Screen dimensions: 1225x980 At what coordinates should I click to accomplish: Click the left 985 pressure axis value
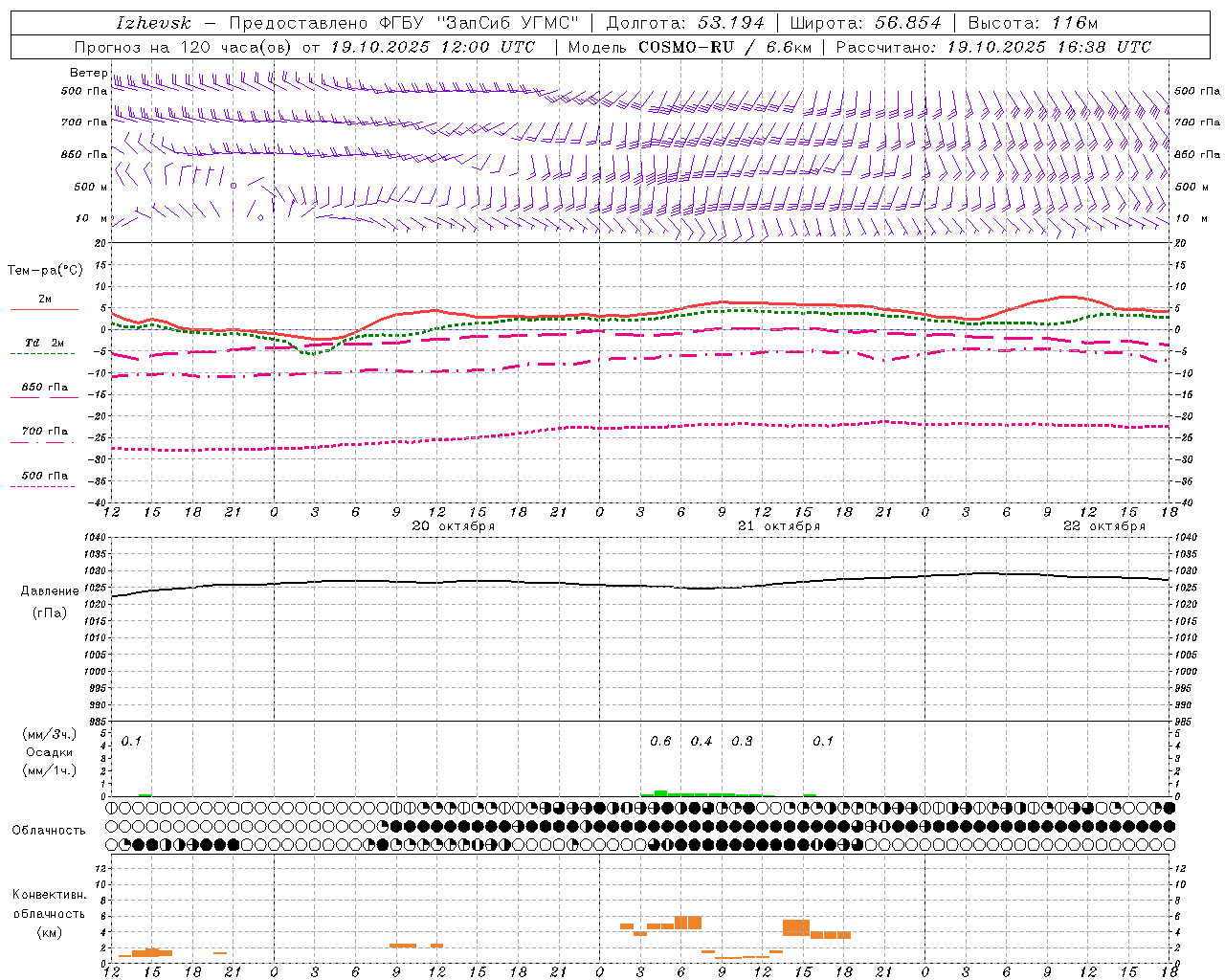[98, 723]
